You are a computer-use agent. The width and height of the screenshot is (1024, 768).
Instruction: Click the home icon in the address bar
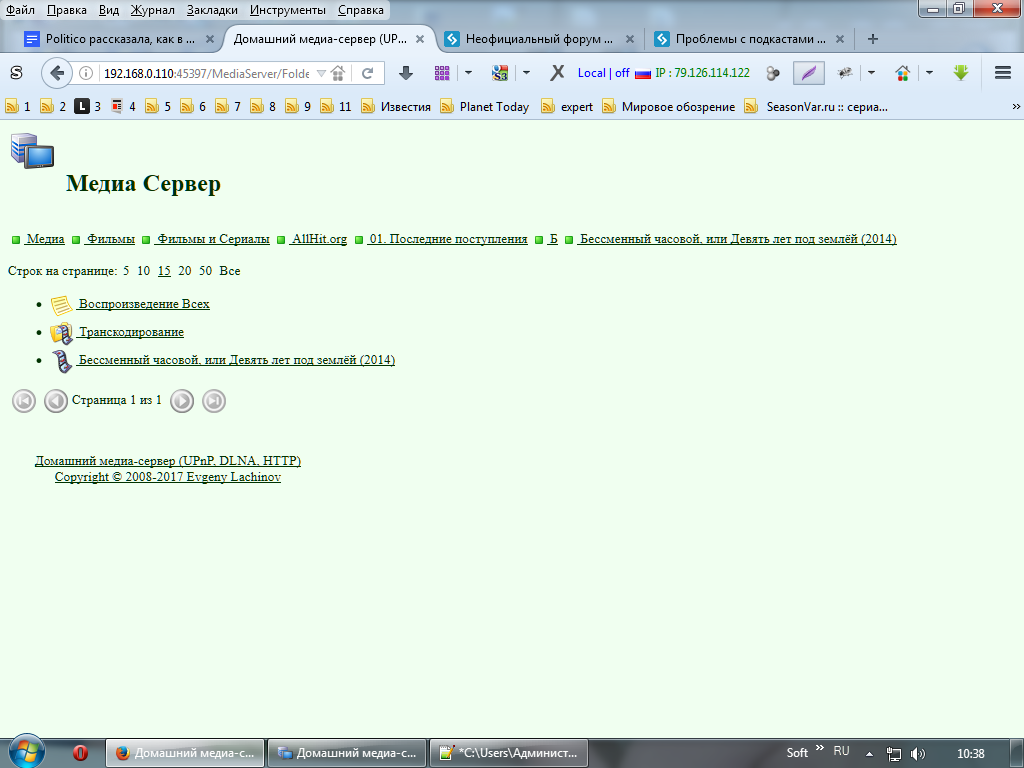click(338, 73)
